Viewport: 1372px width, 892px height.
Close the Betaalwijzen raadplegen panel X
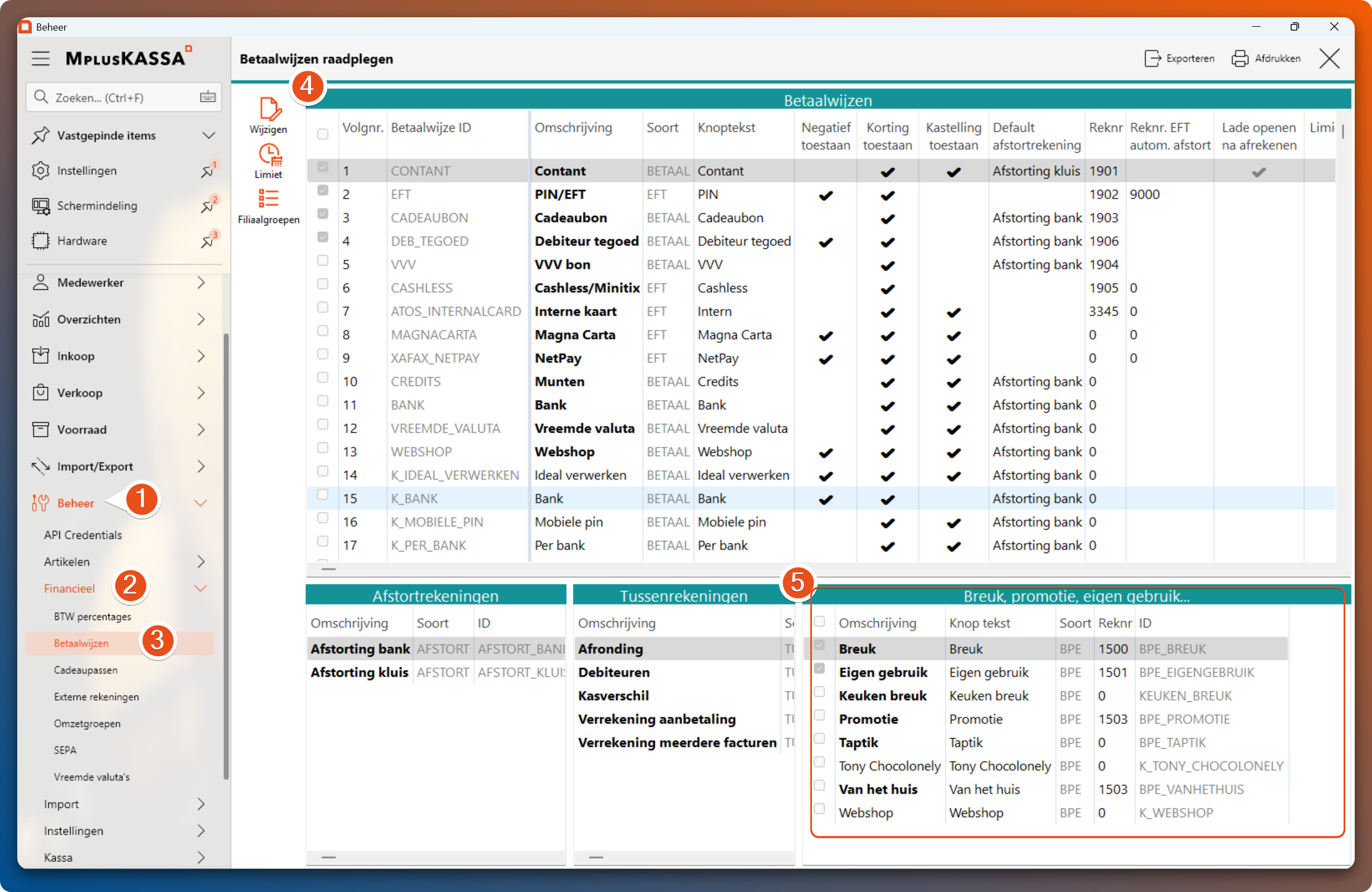coord(1329,58)
